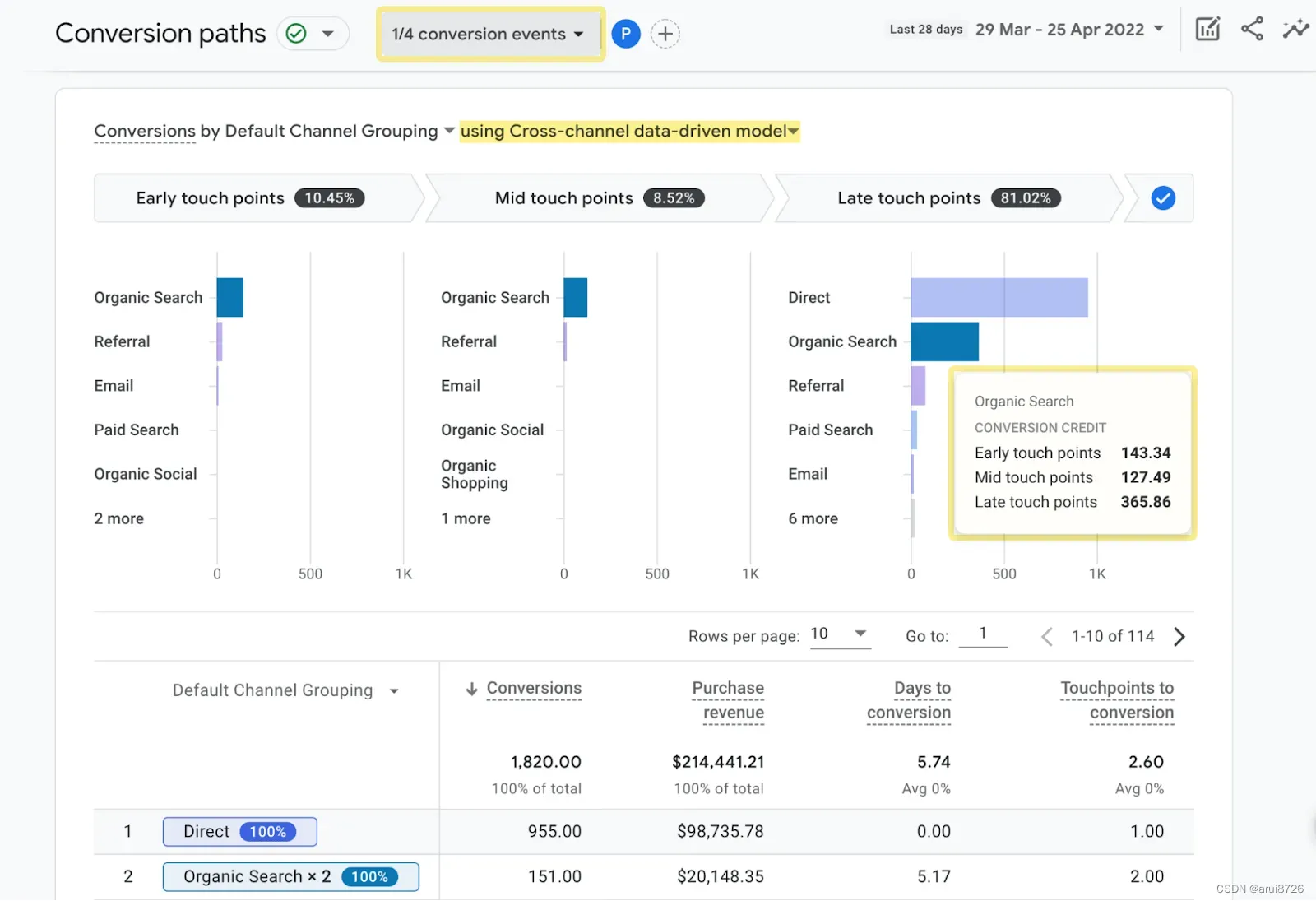Screen dimensions: 1316x901
Task: Open the Rows per page dropdown
Action: (840, 634)
